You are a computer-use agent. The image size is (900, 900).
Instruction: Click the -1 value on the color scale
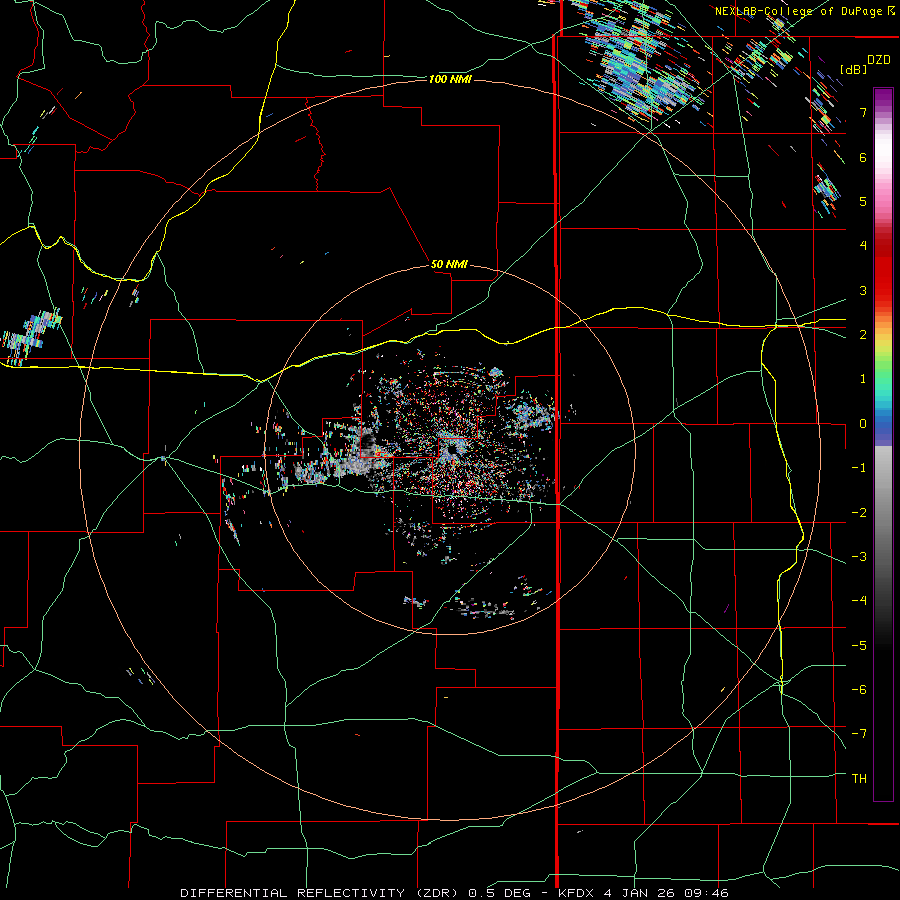coord(859,468)
